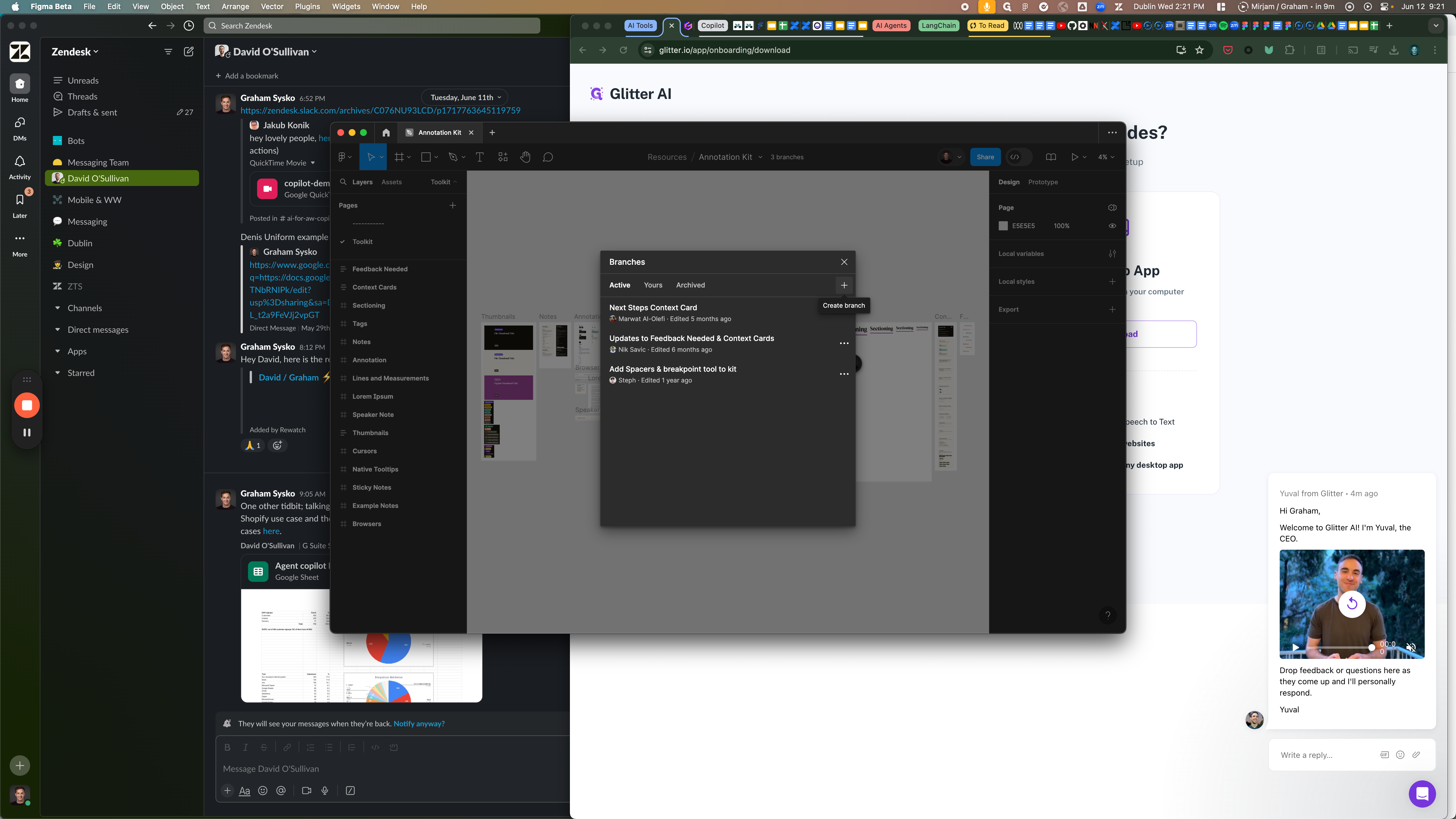Add a new page in Figma Pages
The width and height of the screenshot is (1456, 819).
[452, 205]
